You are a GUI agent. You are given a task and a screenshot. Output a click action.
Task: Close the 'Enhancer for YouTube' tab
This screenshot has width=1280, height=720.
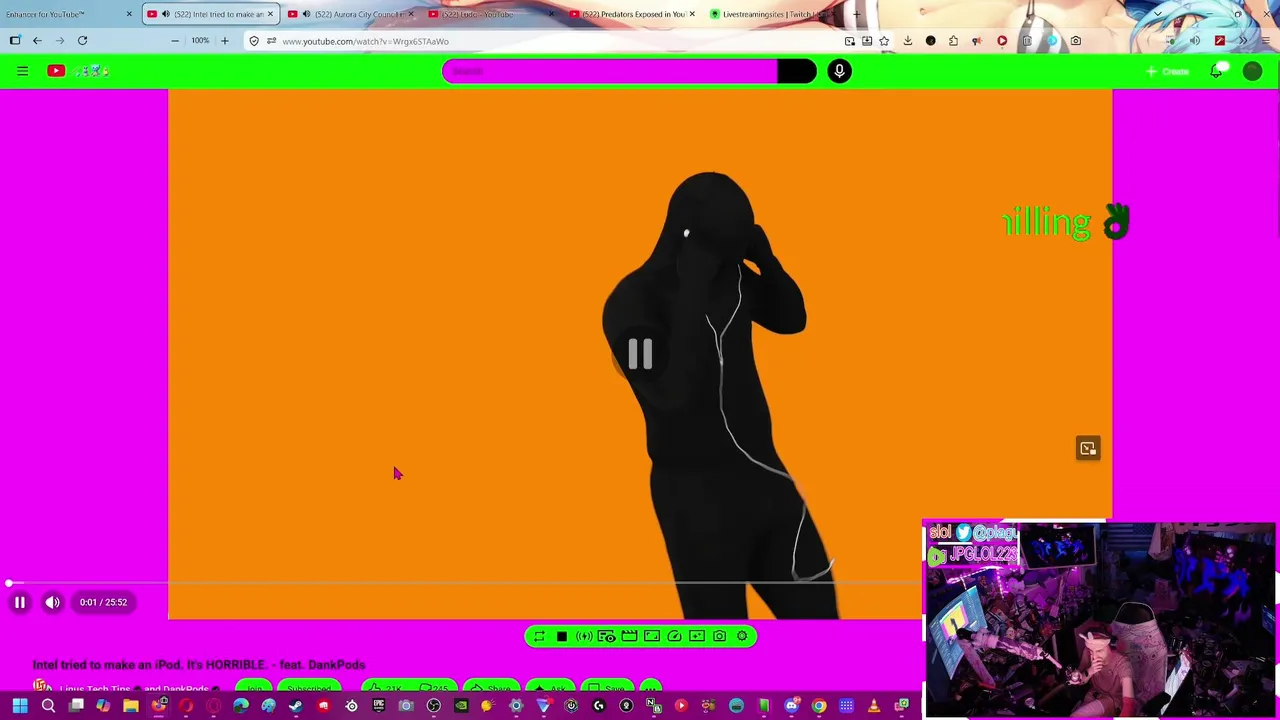pyautogui.click(x=129, y=14)
